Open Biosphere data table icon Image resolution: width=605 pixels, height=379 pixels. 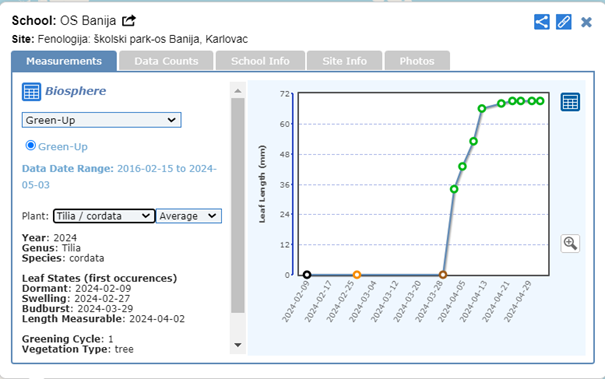(x=31, y=91)
